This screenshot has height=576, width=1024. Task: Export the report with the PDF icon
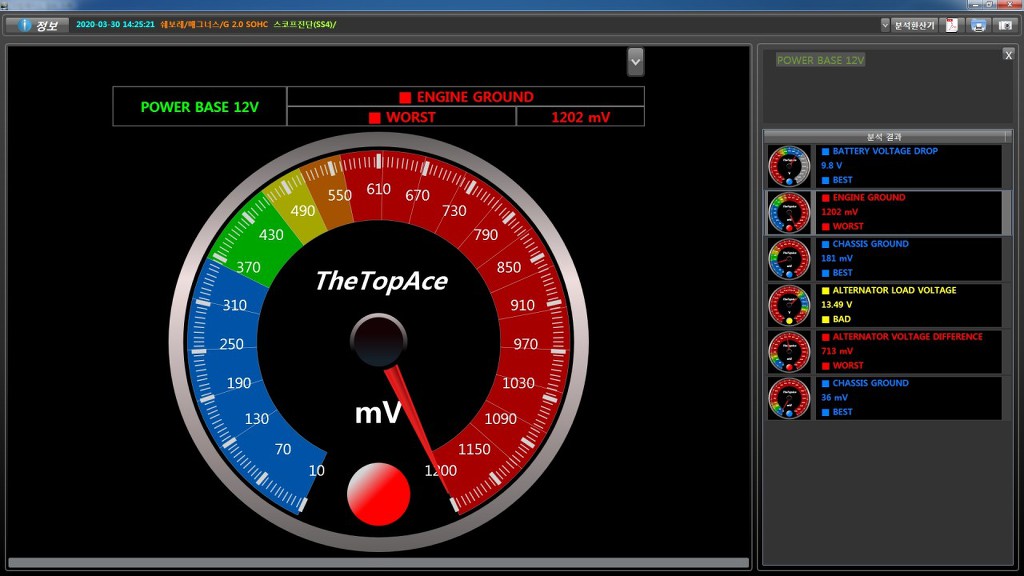tap(952, 25)
